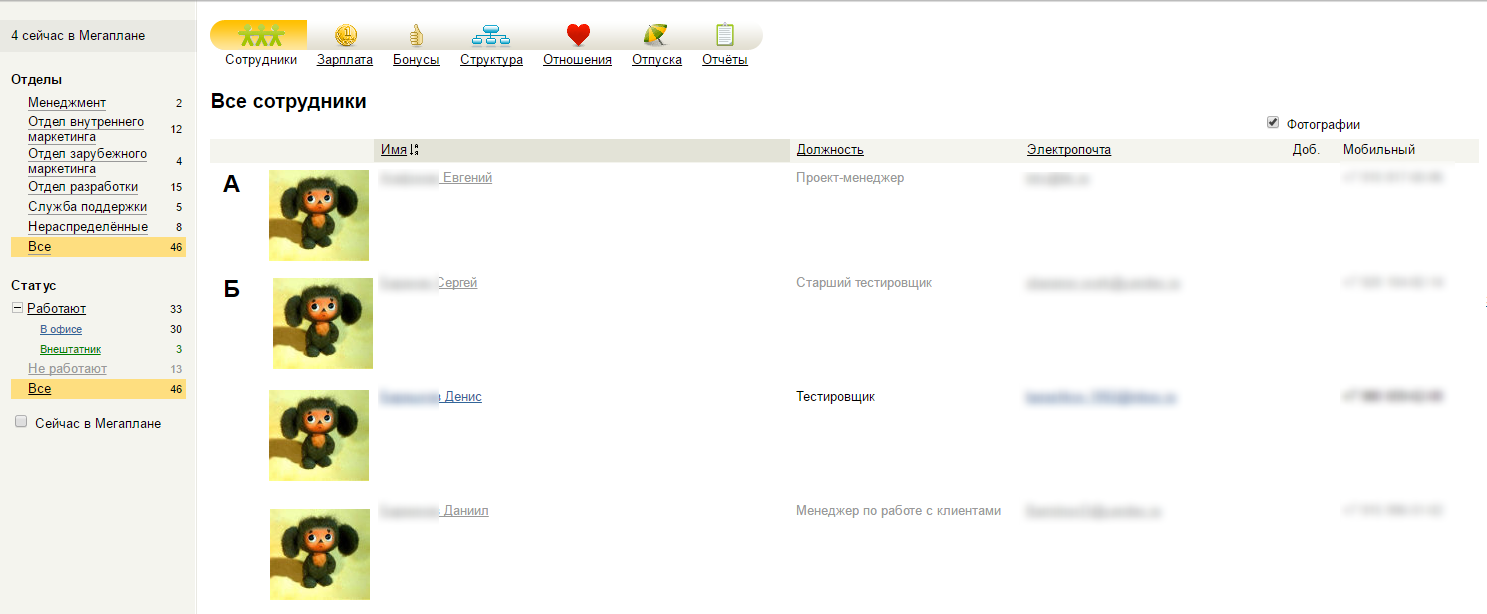This screenshot has width=1487, height=614.
Task: Click the Доб. column header
Action: pyautogui.click(x=1306, y=150)
